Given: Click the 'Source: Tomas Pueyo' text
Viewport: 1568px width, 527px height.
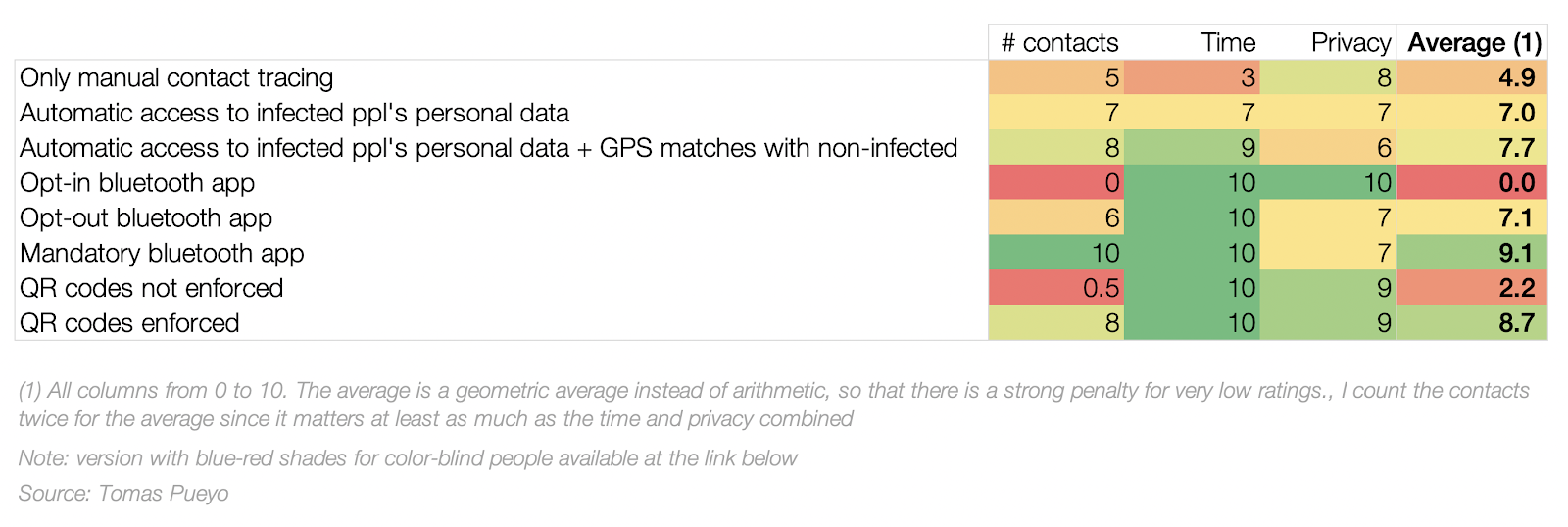Looking at the screenshot, I should tap(123, 493).
